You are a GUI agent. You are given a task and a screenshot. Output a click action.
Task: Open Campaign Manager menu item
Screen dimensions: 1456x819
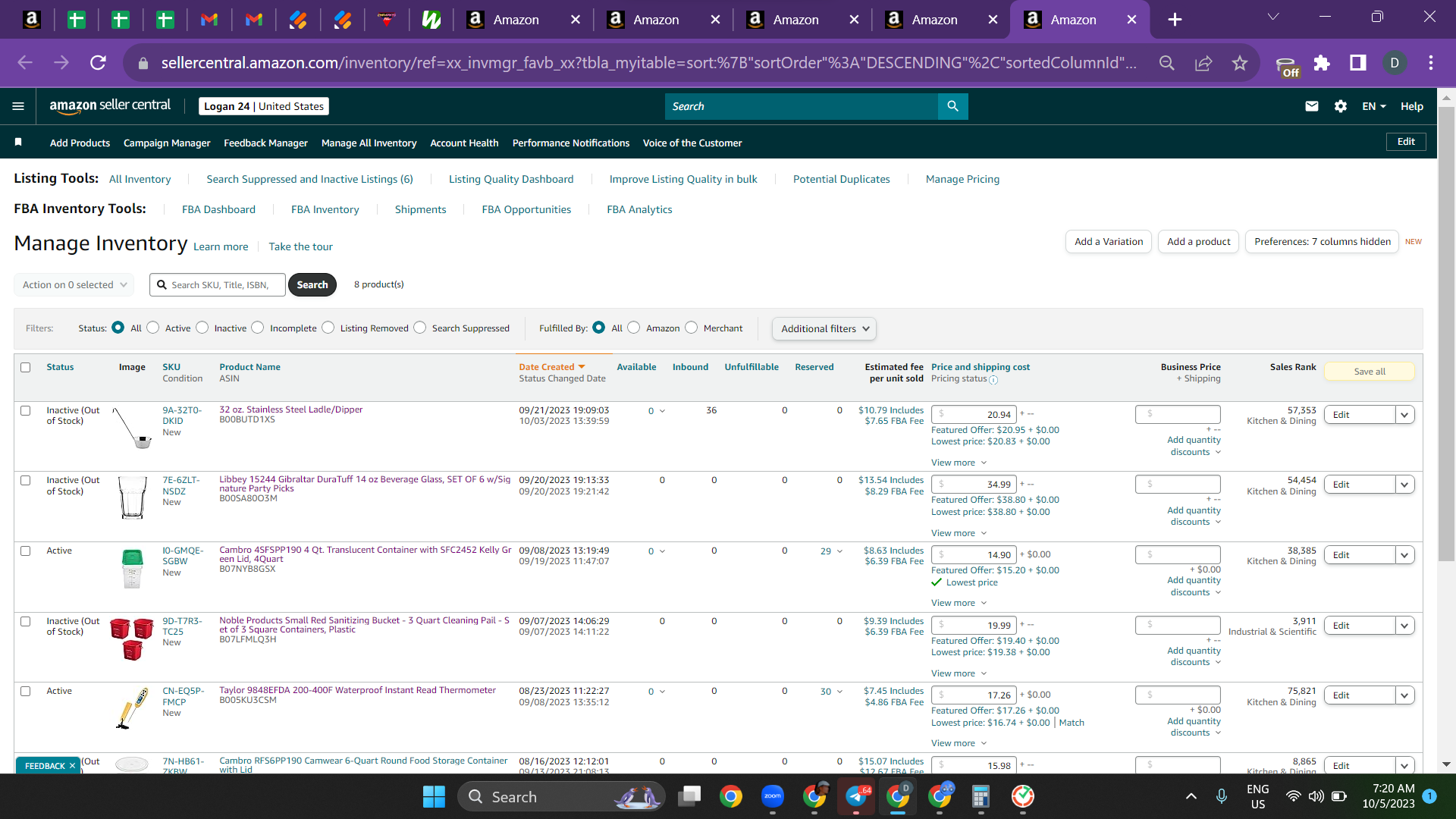[x=167, y=143]
